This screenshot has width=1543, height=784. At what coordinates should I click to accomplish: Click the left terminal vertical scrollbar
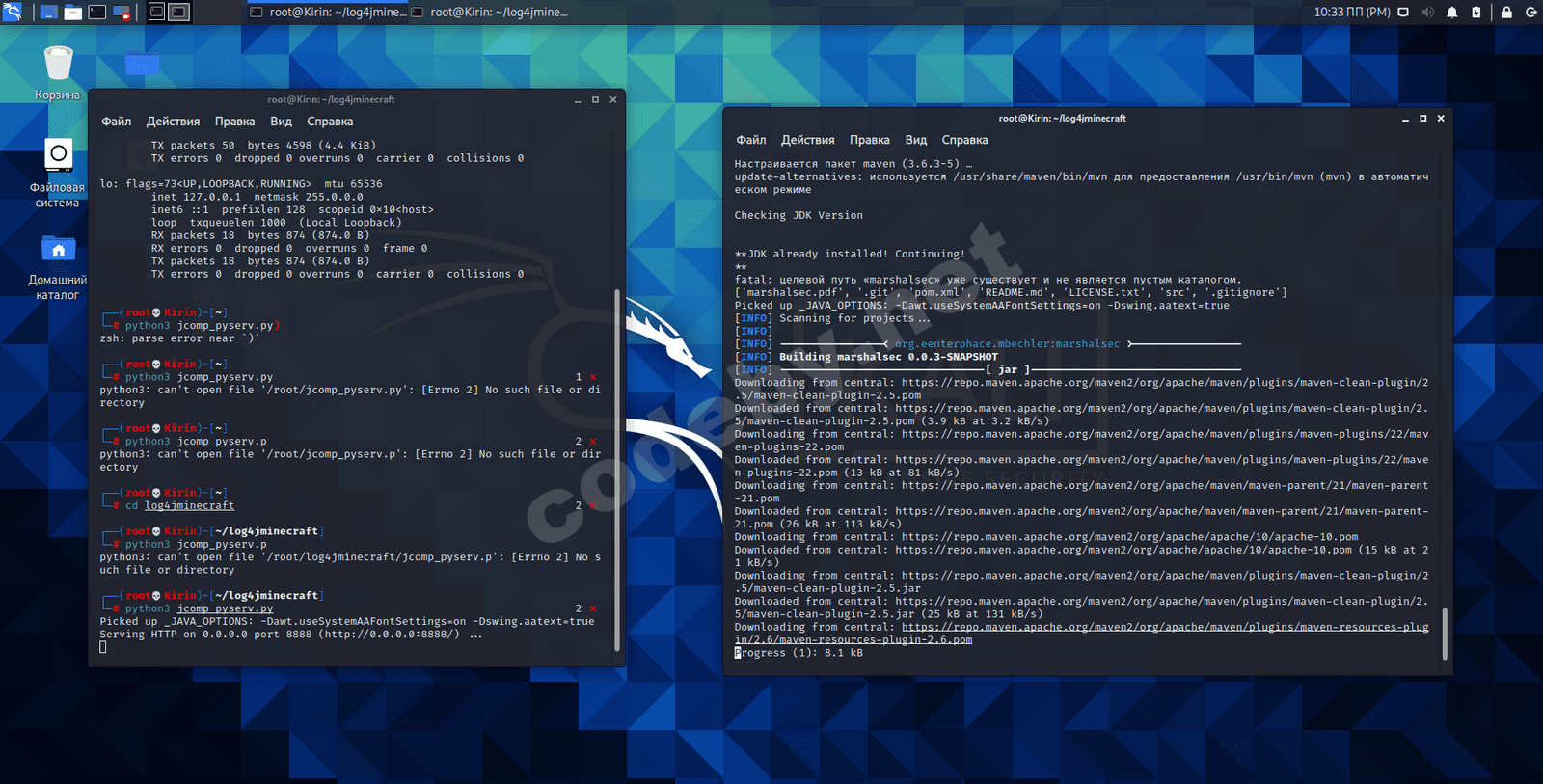click(x=617, y=473)
